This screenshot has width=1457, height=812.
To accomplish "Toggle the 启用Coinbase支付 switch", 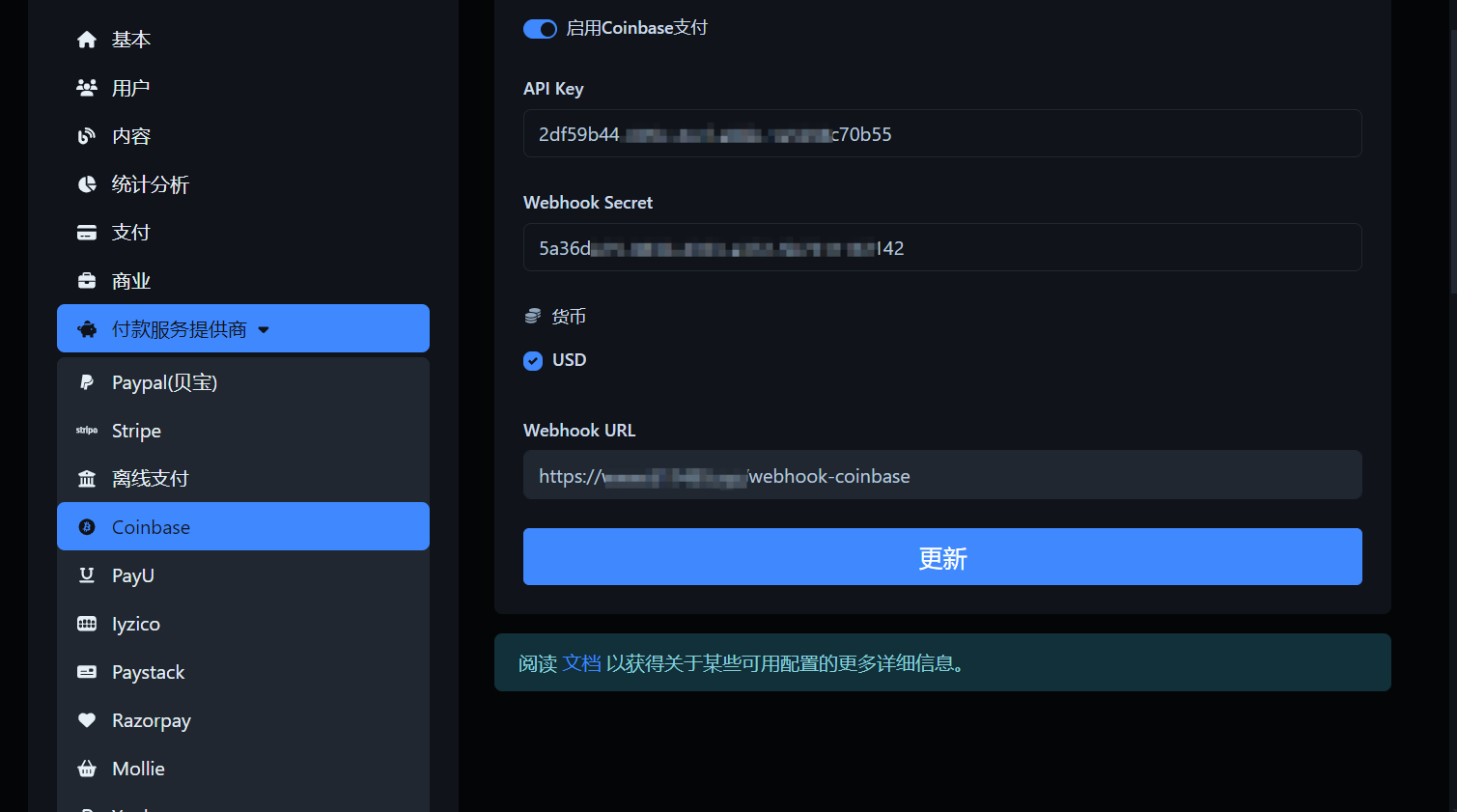I will tap(540, 29).
